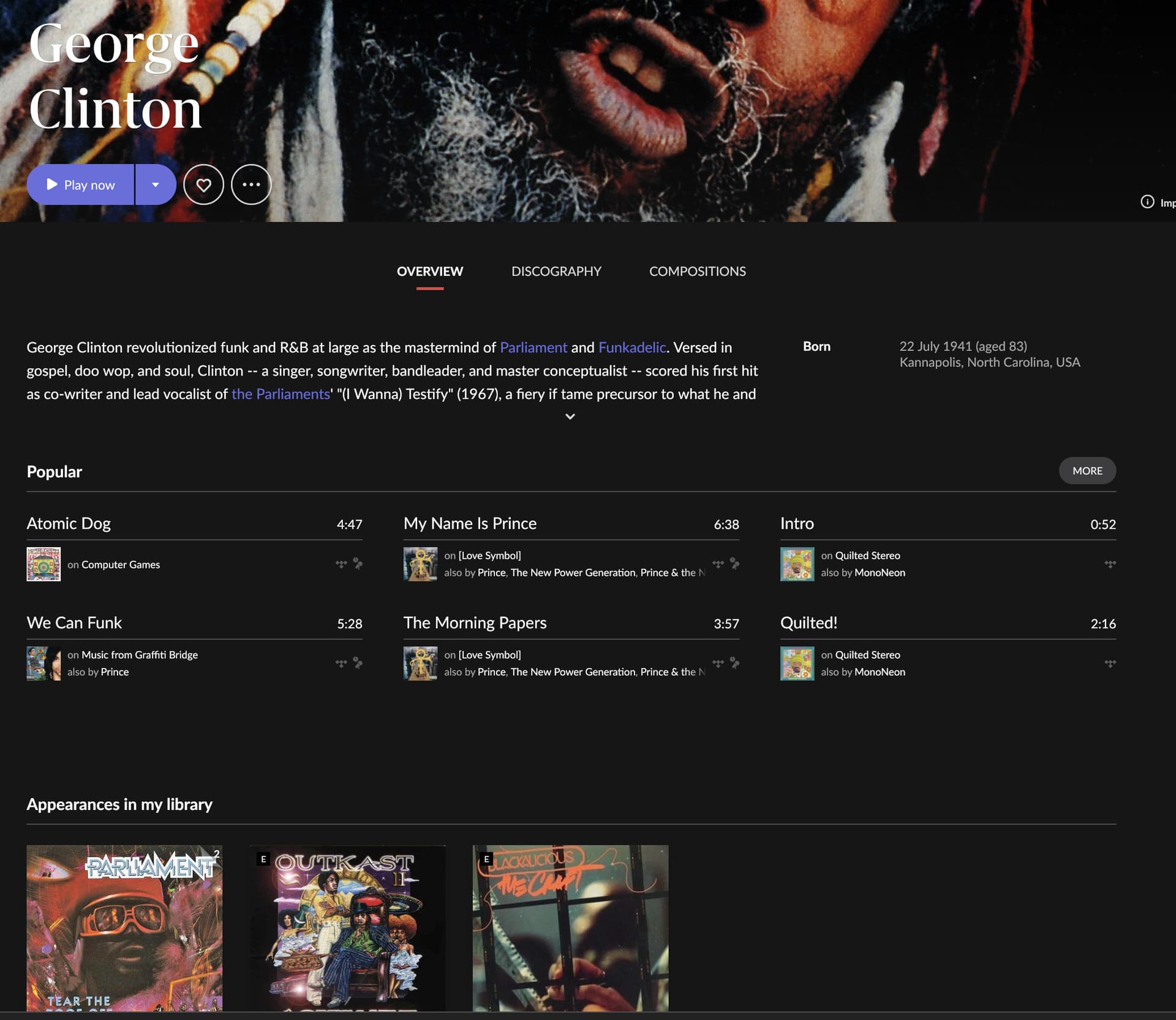This screenshot has height=1020, width=1176.
Task: Click the pick icon on The Morning Papers
Action: 734,663
